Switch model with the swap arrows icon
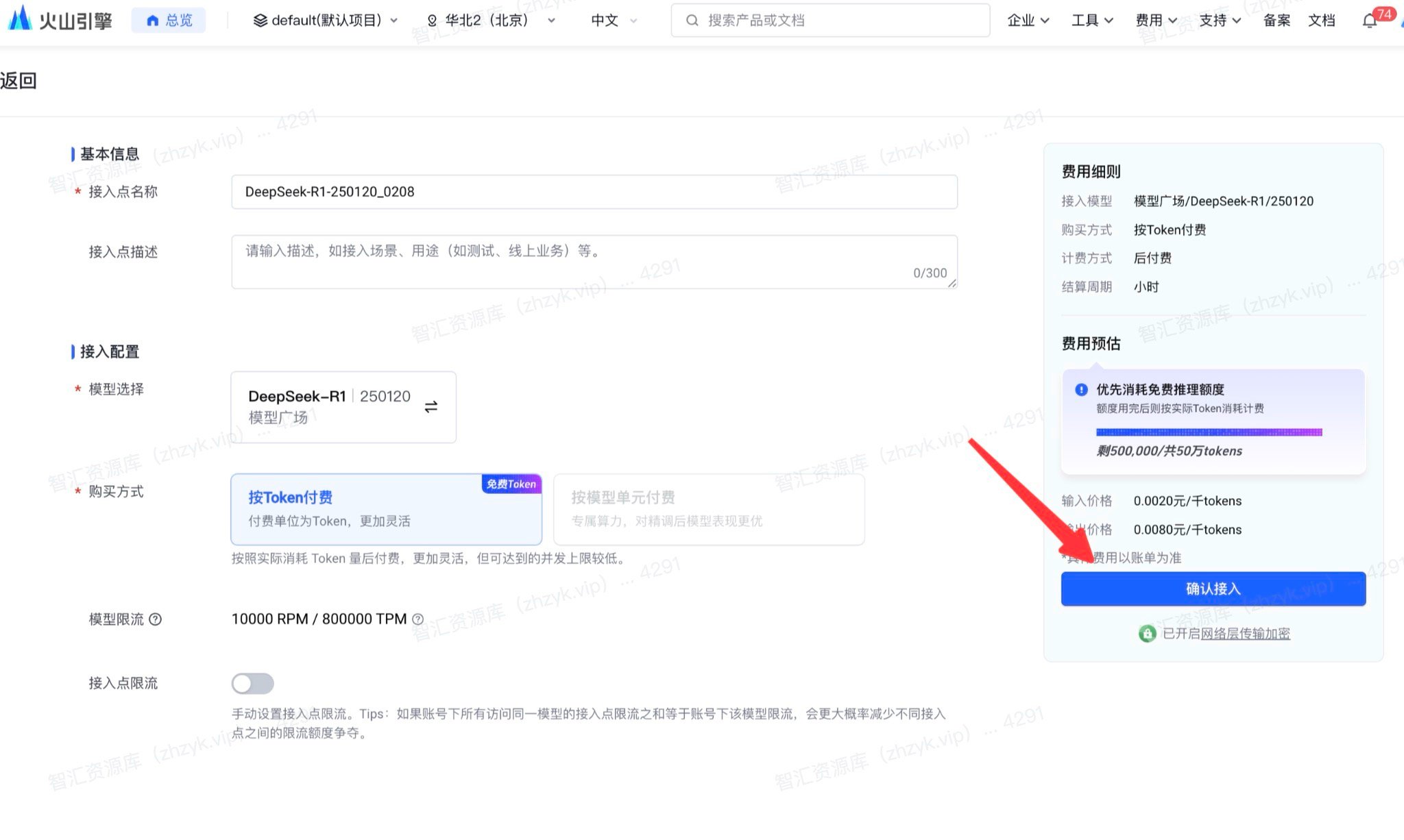The image size is (1404, 840). point(431,407)
